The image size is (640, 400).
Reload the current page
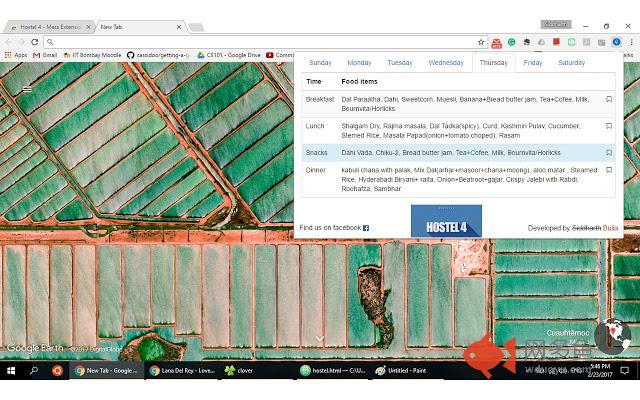(35, 42)
